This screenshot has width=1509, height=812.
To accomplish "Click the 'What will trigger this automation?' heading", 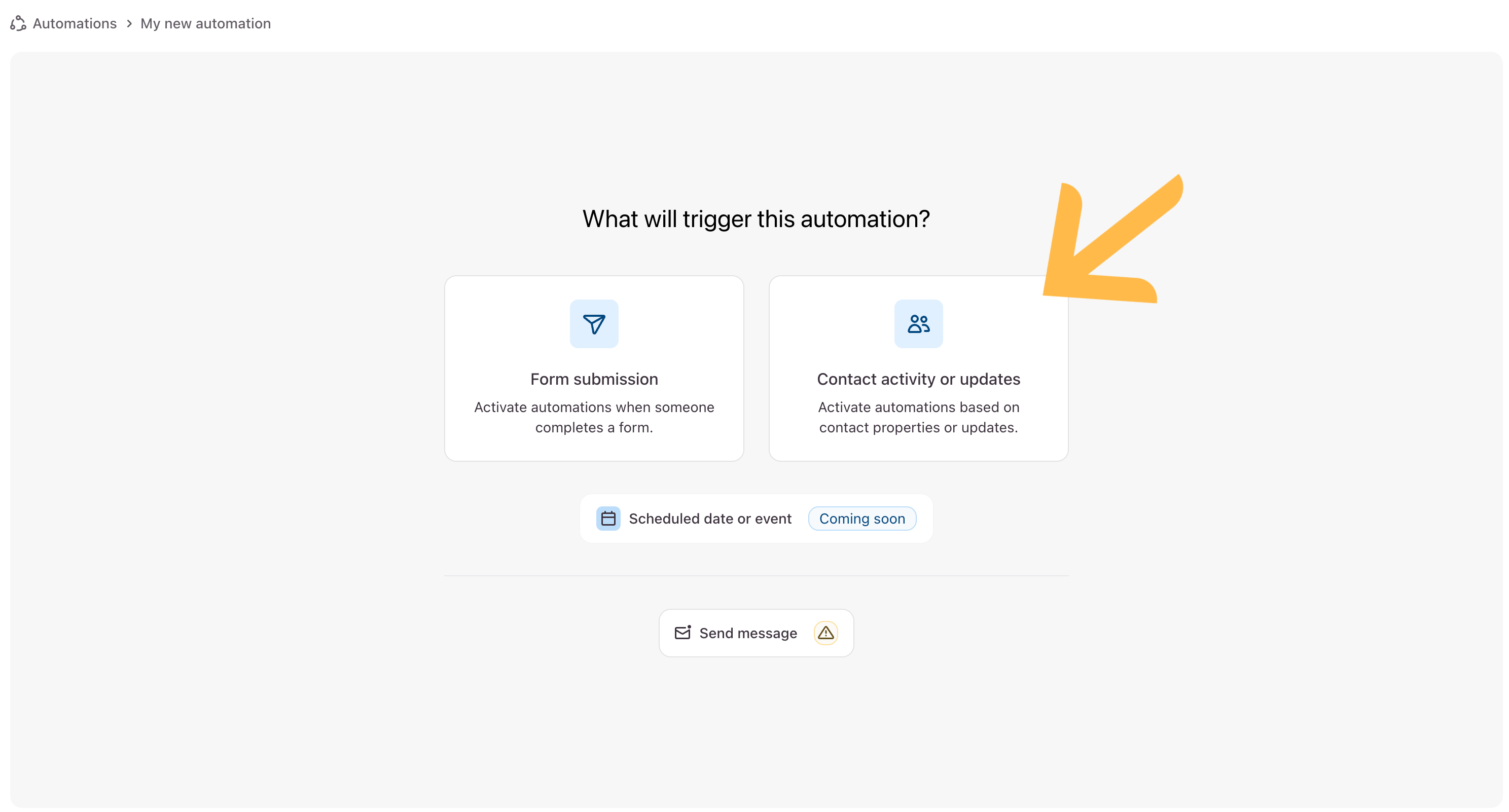I will [x=756, y=219].
